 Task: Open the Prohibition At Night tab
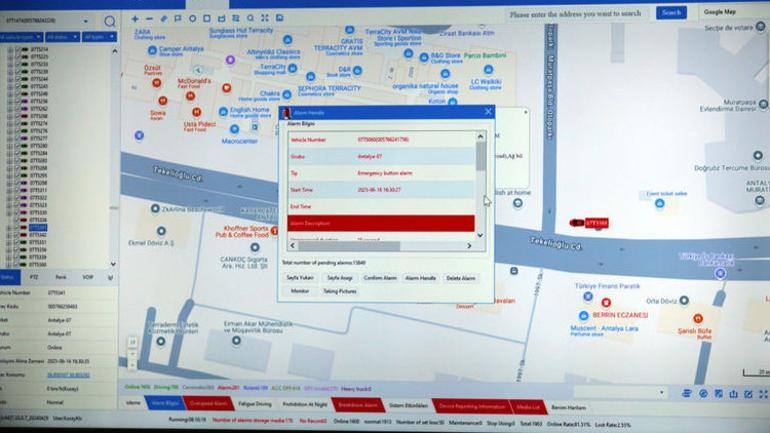[x=305, y=405]
